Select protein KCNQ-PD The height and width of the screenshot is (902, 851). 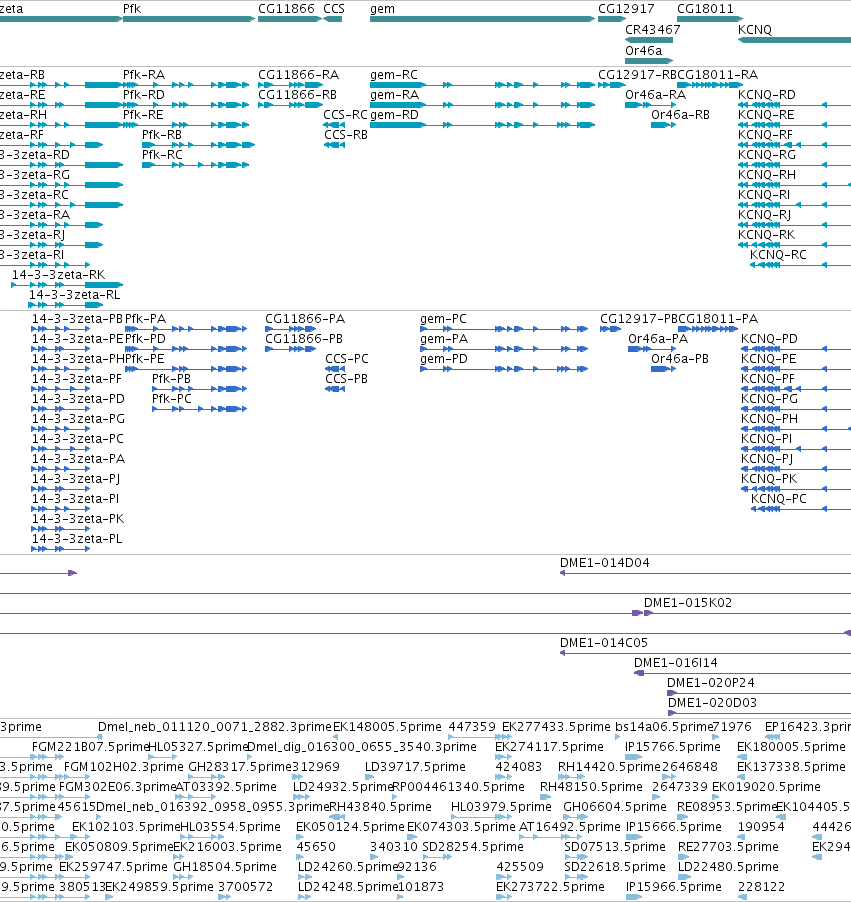click(x=769, y=339)
